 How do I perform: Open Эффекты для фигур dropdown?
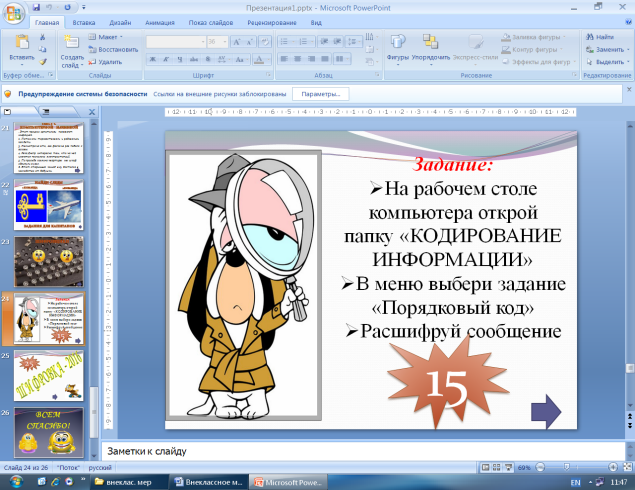539,62
